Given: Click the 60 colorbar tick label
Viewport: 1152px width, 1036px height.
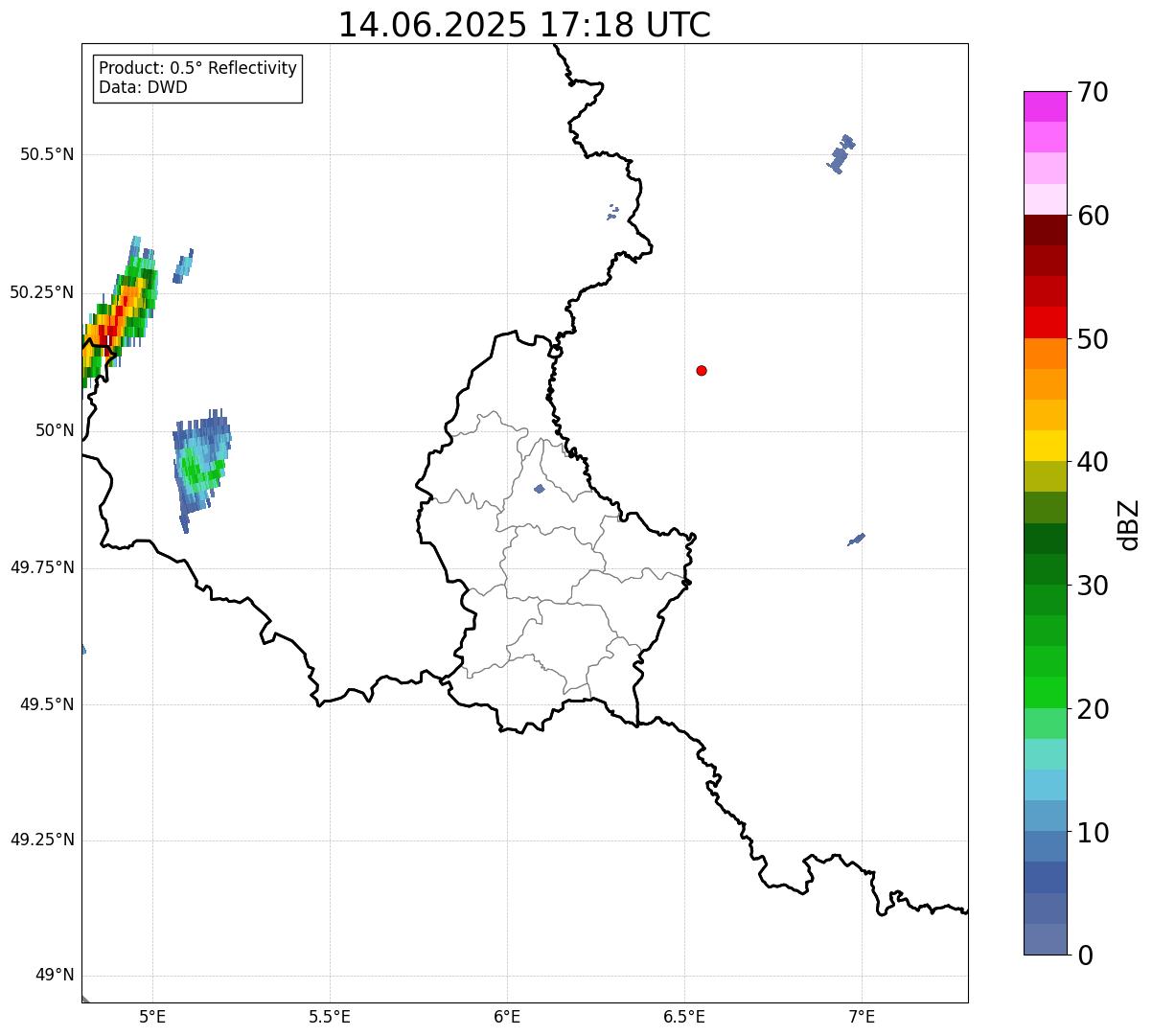Looking at the screenshot, I should click(1093, 216).
